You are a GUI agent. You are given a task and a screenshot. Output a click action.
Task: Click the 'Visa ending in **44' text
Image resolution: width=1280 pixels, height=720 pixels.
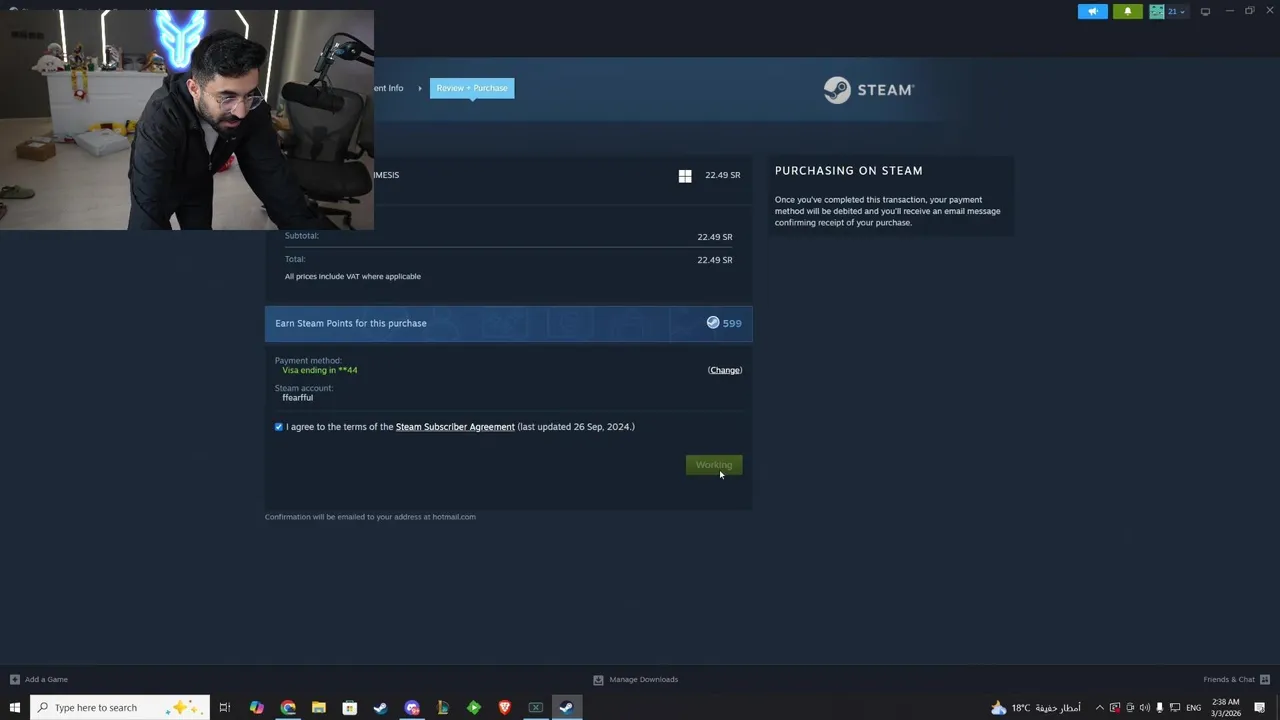[320, 370]
